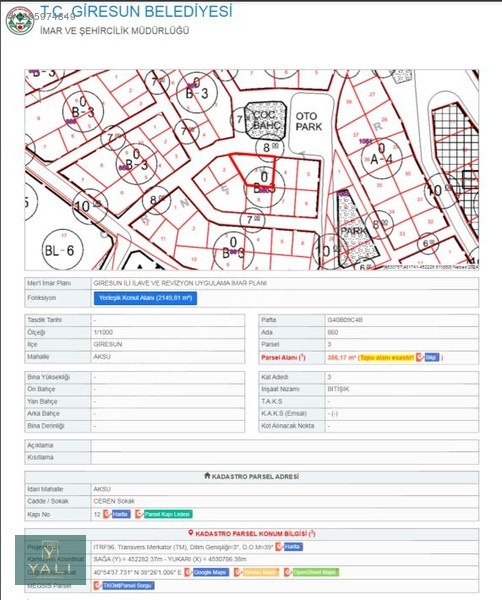Image resolution: width=502 pixels, height=600 pixels.
Task: Click the red icon before OpenStreet Maps
Action: tap(288, 572)
